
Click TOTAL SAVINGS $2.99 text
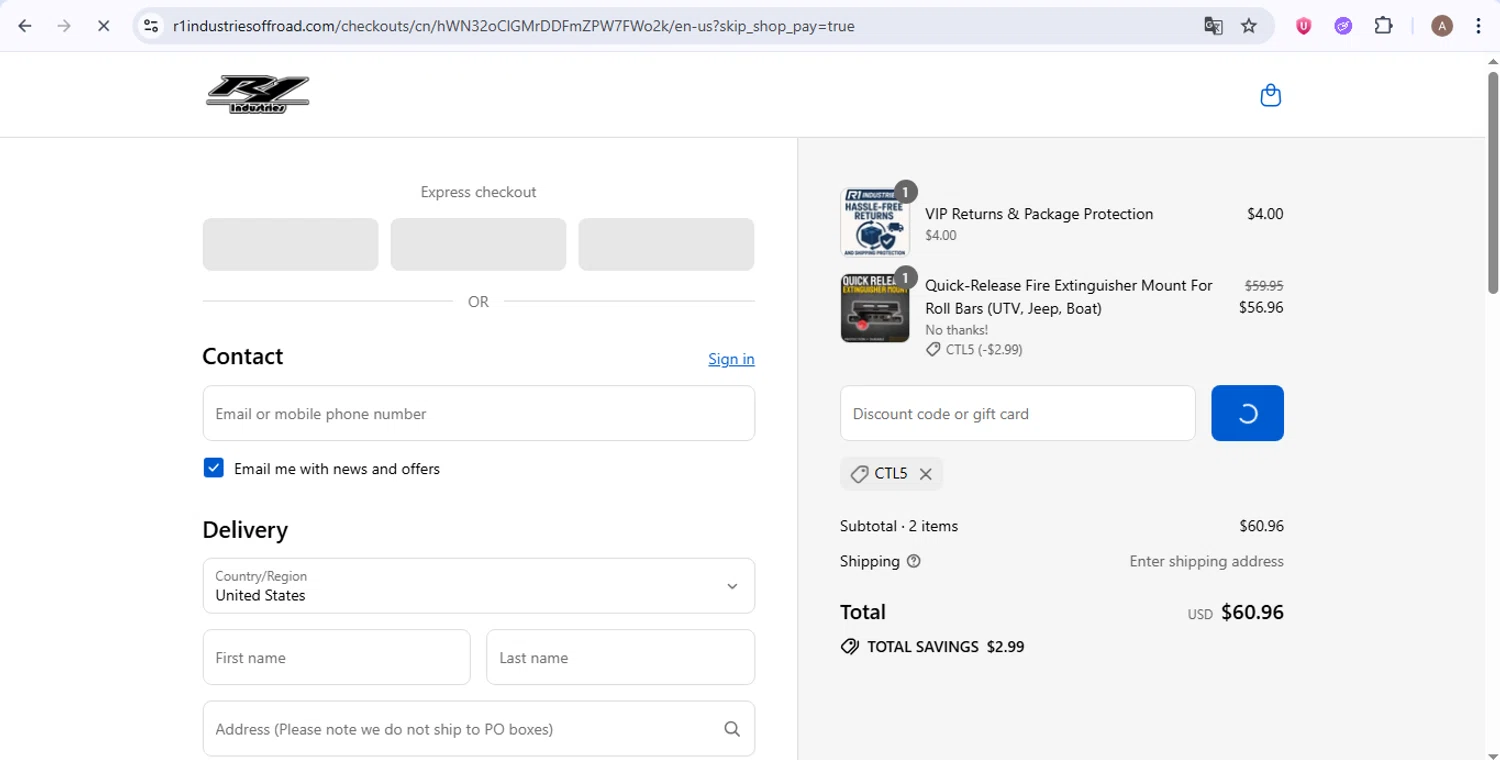click(945, 647)
